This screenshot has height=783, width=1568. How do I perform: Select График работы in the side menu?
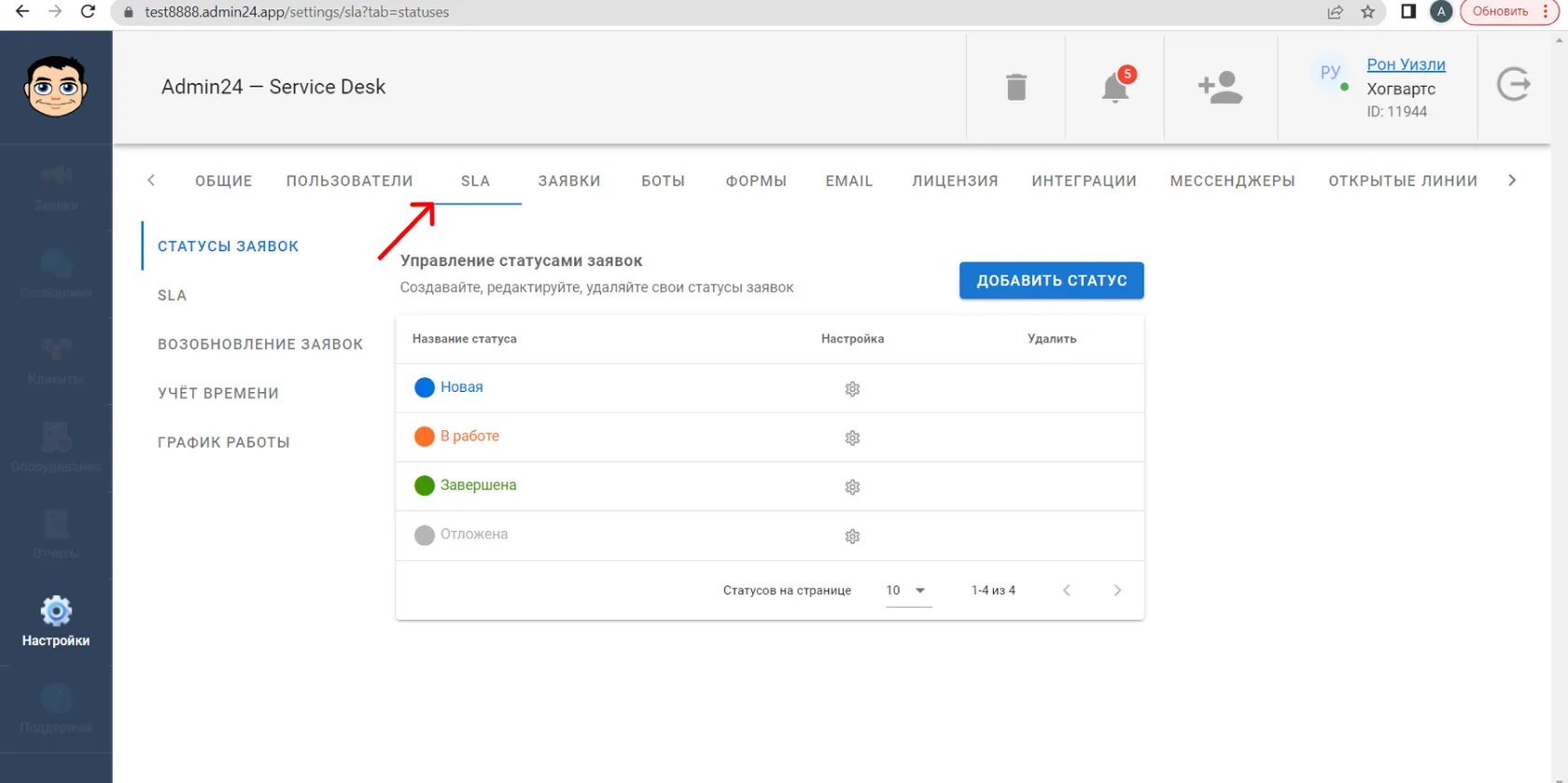[224, 442]
